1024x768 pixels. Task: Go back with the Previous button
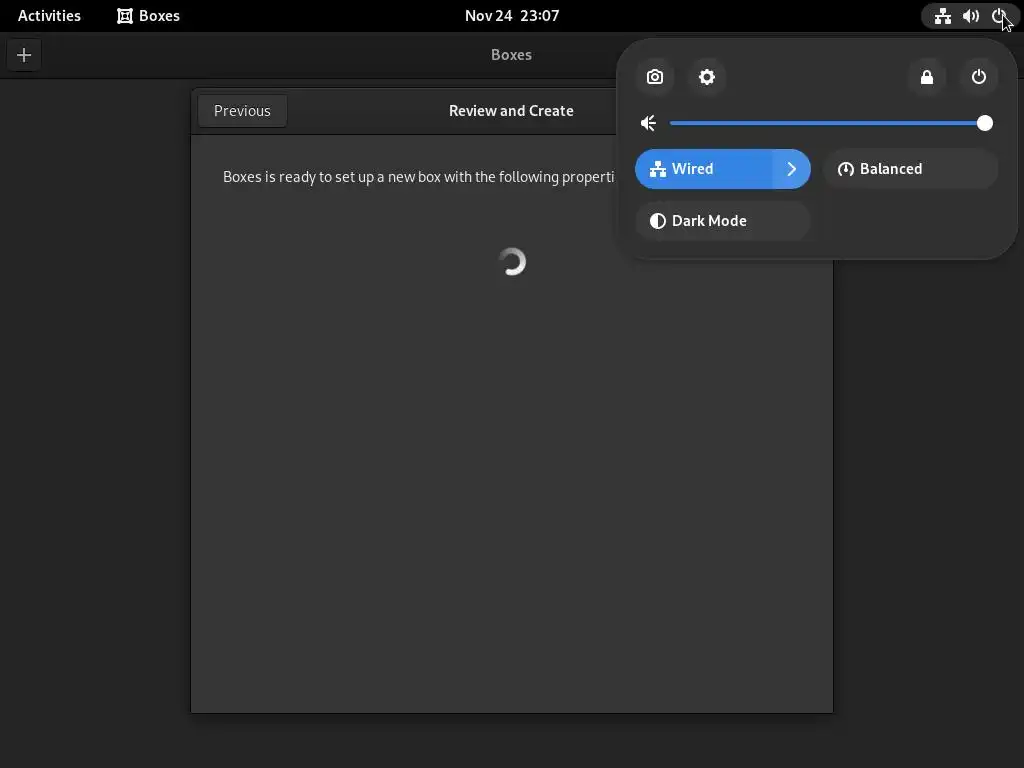point(242,111)
